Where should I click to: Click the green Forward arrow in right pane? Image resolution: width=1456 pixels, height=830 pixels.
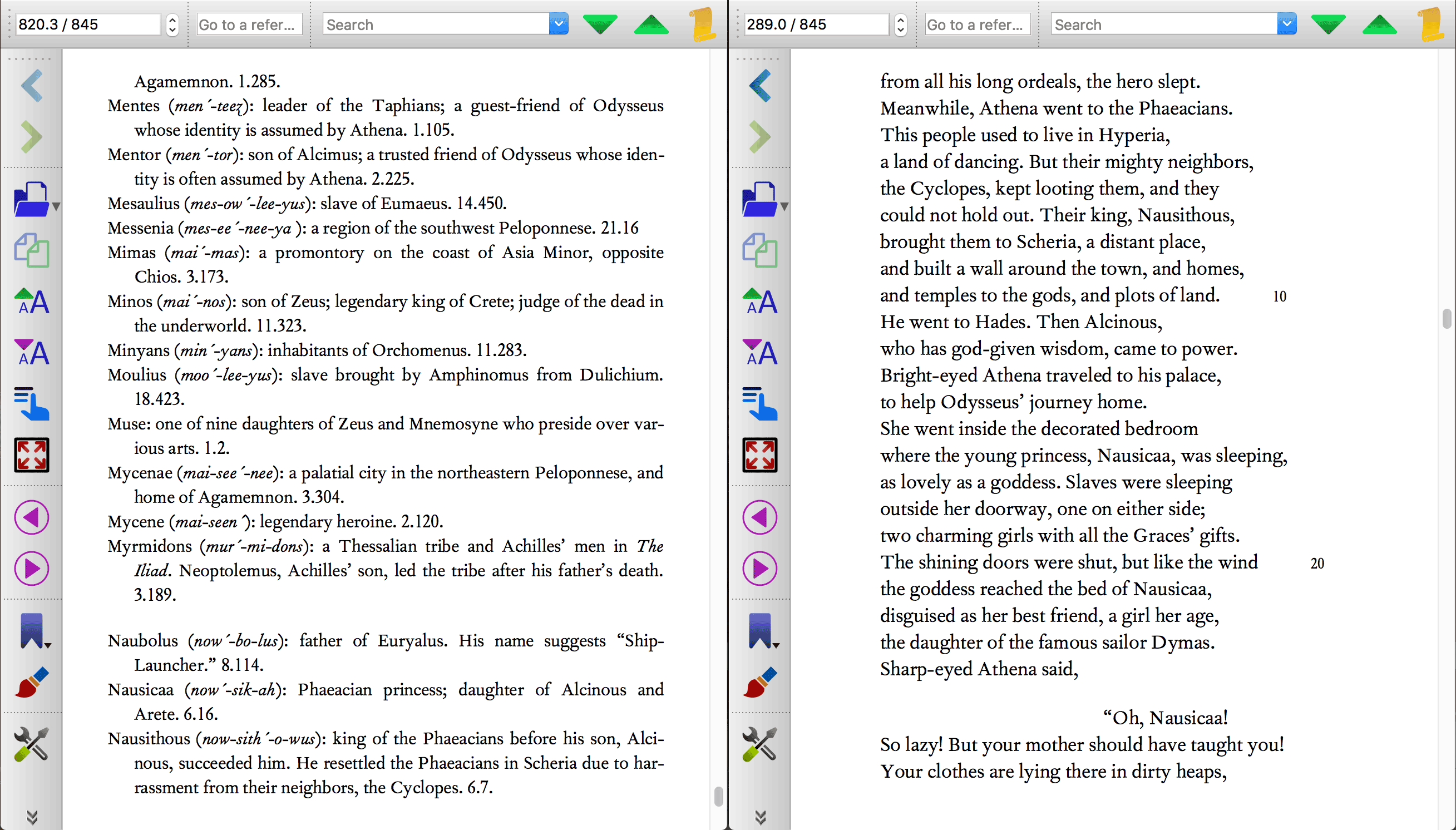(760, 137)
